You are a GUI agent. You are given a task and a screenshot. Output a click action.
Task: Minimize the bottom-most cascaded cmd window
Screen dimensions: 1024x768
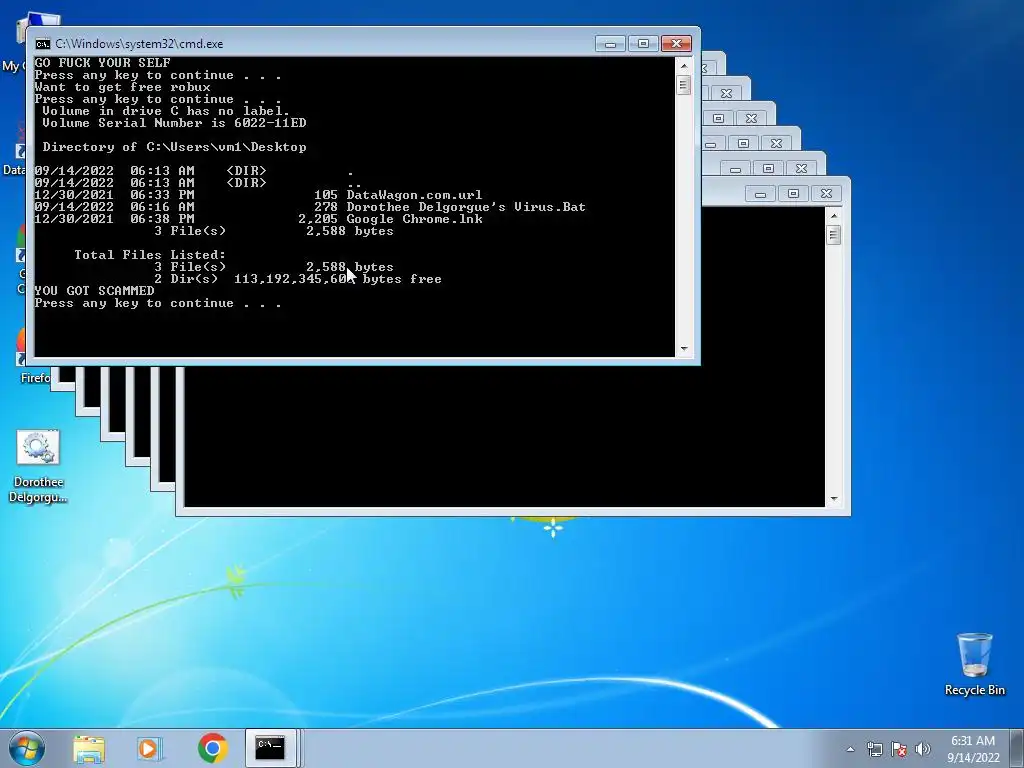pos(760,194)
